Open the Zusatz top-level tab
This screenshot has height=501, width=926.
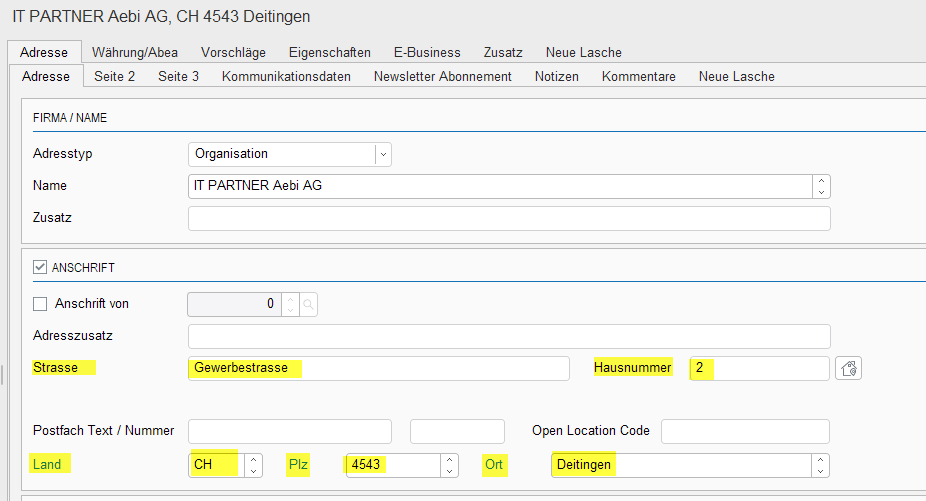tap(503, 53)
